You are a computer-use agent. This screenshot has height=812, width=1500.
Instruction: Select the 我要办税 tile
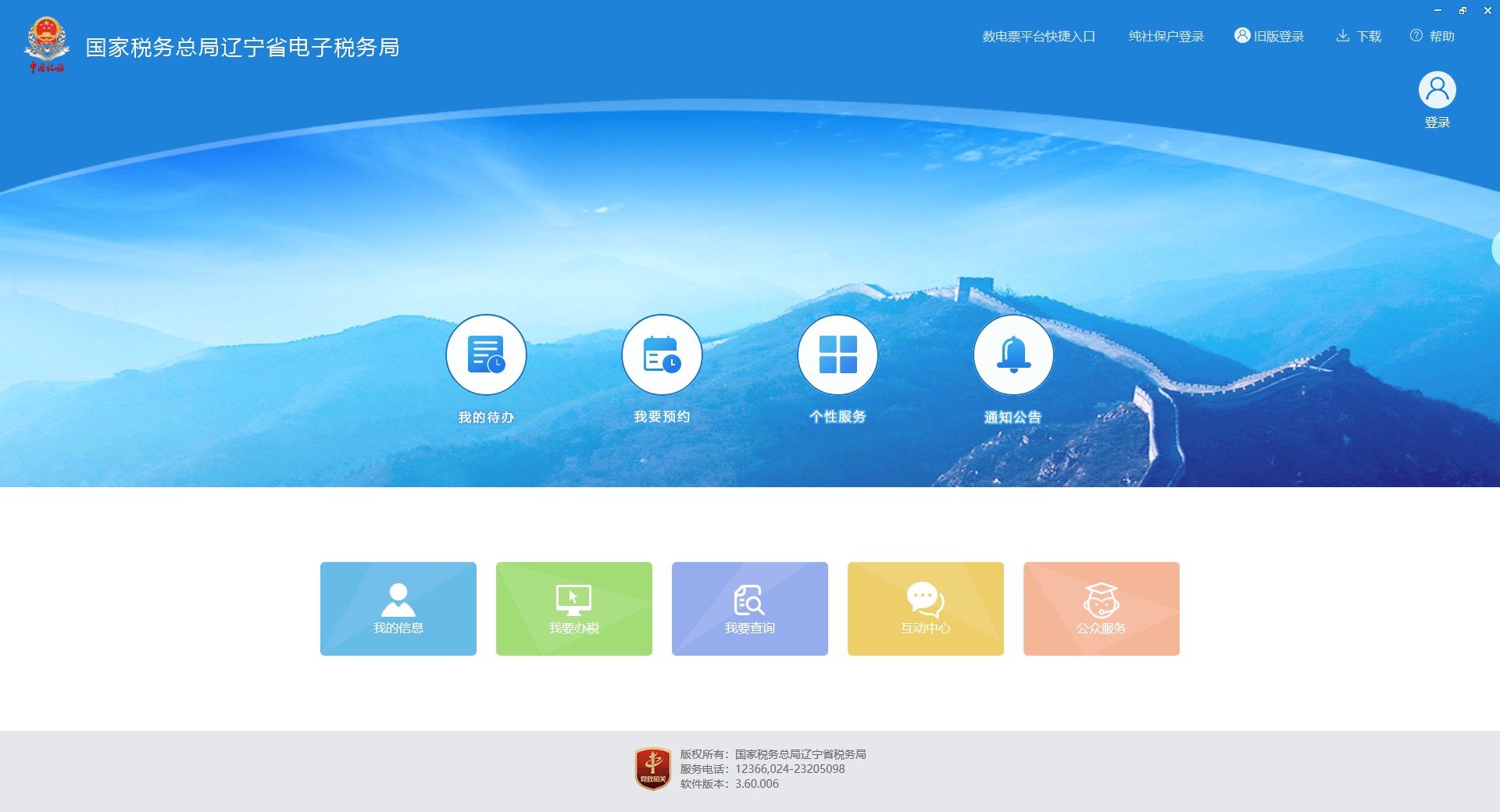574,609
